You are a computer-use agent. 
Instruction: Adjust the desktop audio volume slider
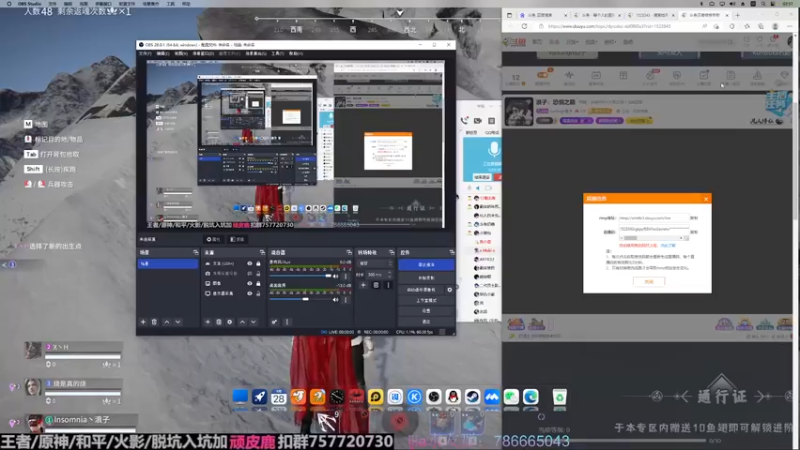[301, 299]
